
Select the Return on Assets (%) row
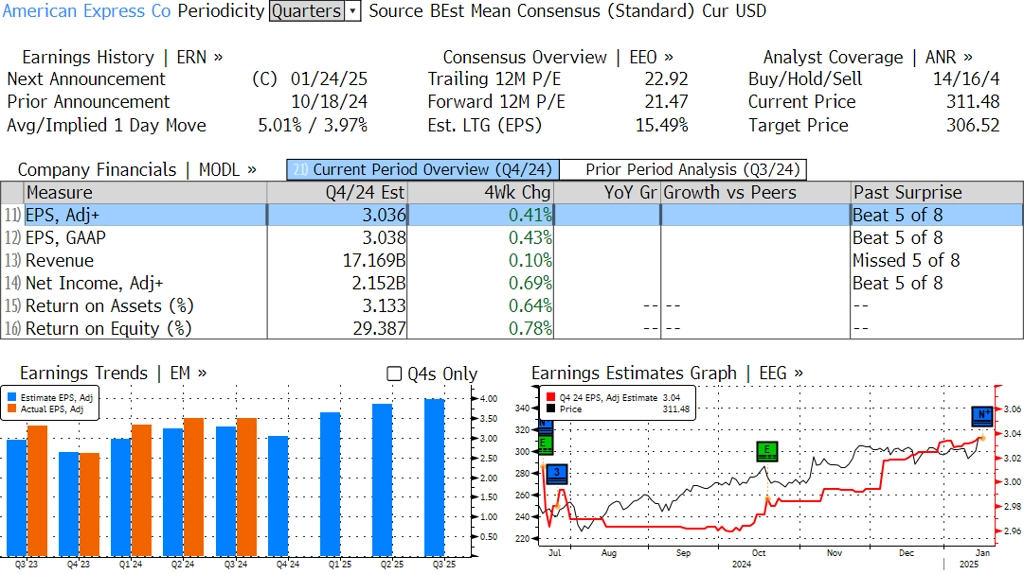coord(512,306)
